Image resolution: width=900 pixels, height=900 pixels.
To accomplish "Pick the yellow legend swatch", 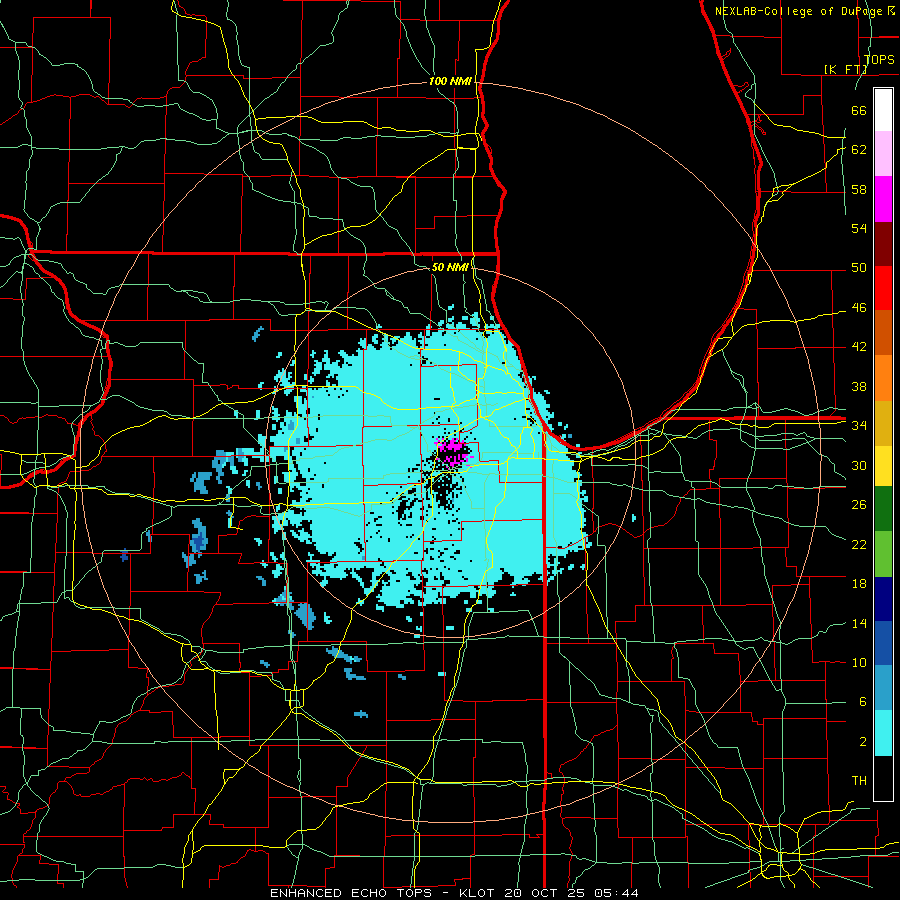I will pyautogui.click(x=883, y=465).
